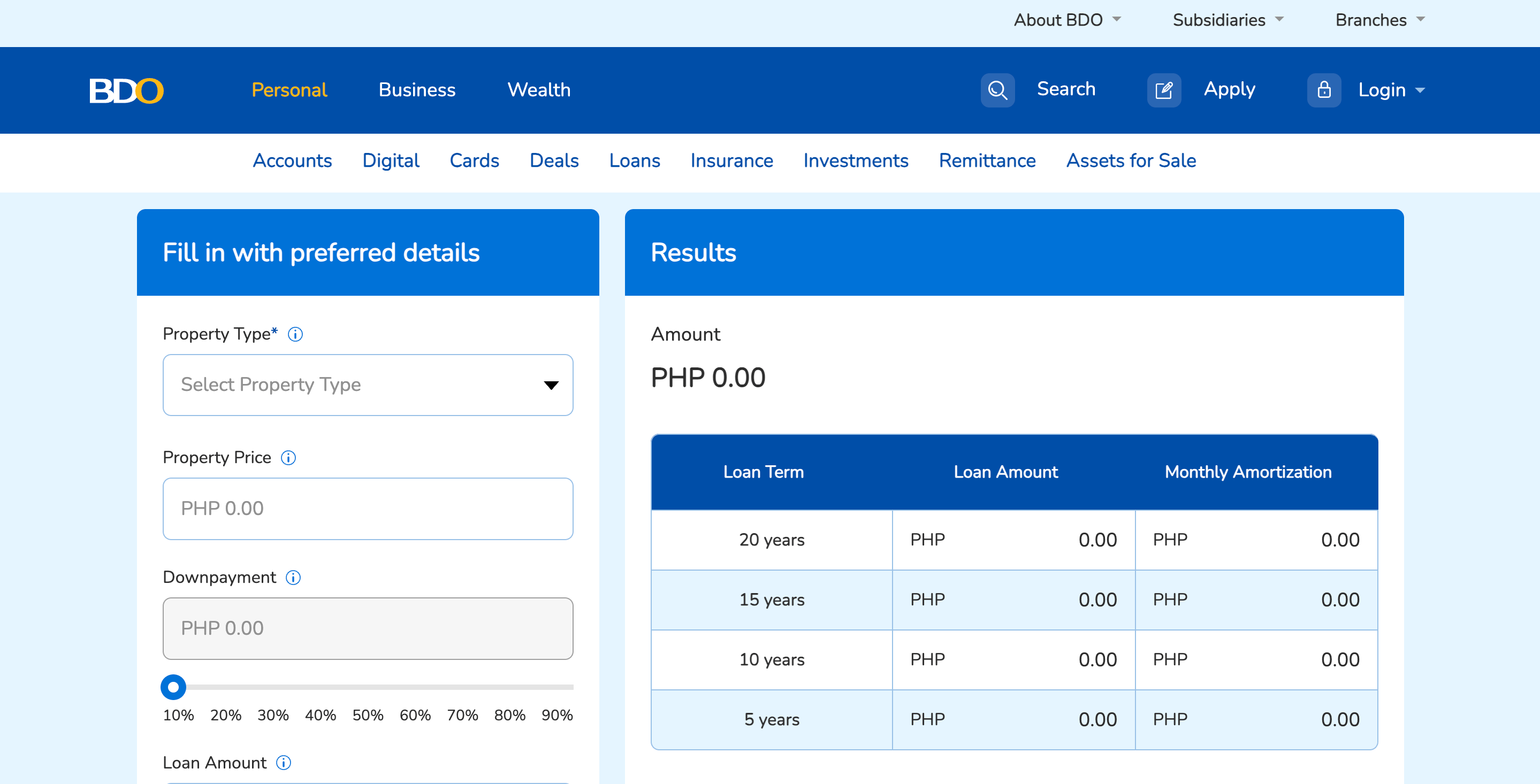
Task: Expand the About BDO menu
Action: [x=1066, y=20]
